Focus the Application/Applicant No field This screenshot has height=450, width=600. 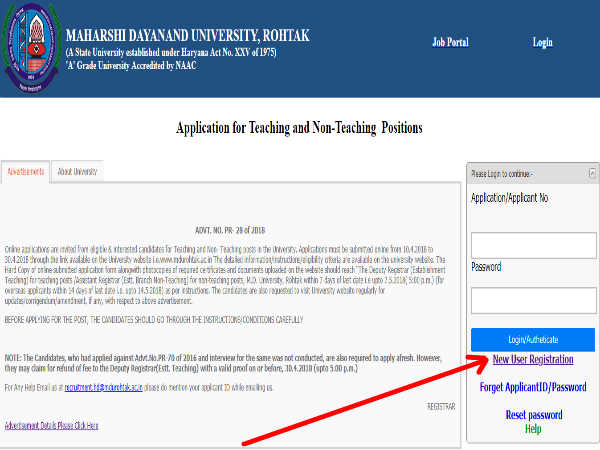533,245
